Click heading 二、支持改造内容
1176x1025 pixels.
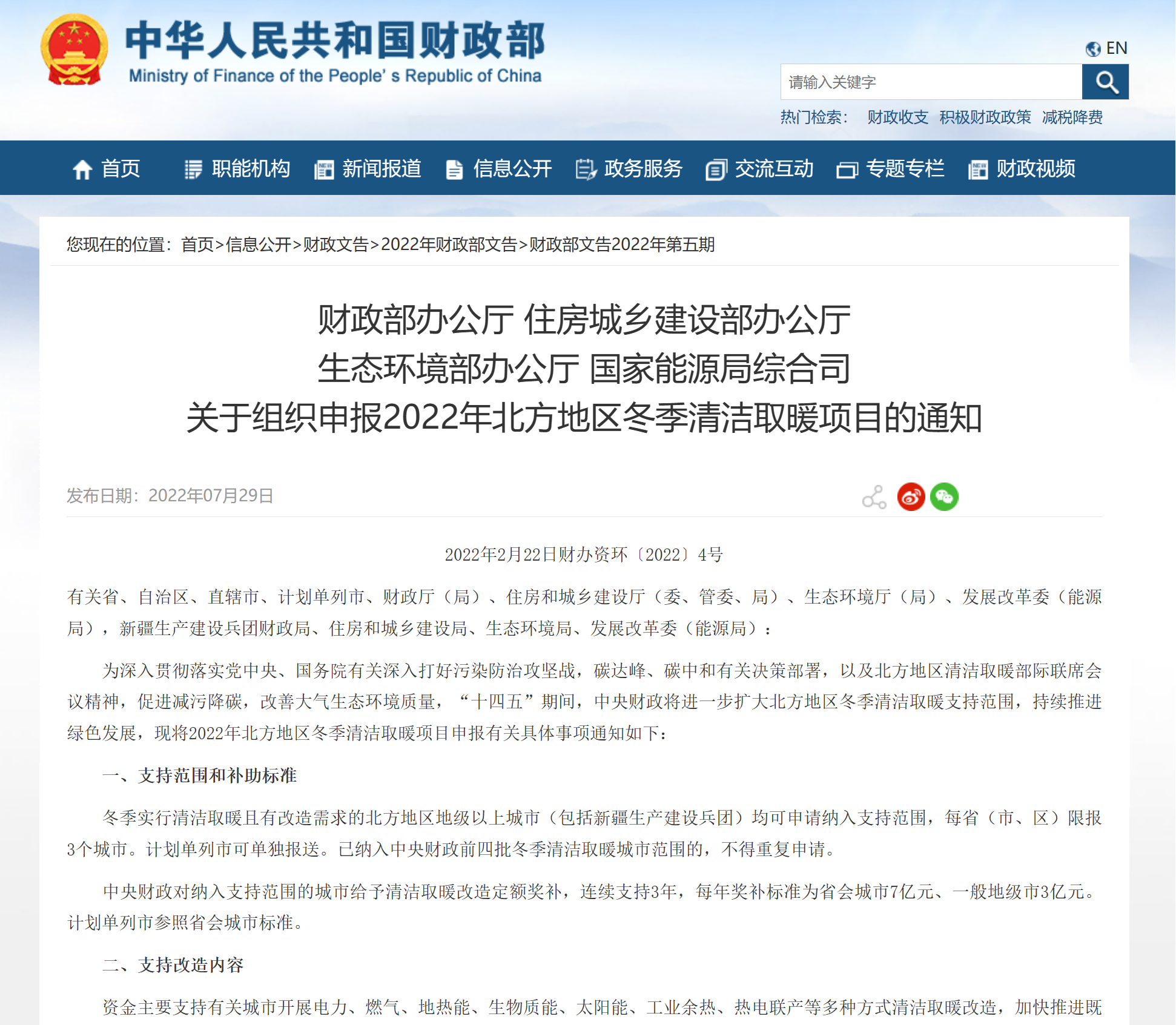coord(173,965)
